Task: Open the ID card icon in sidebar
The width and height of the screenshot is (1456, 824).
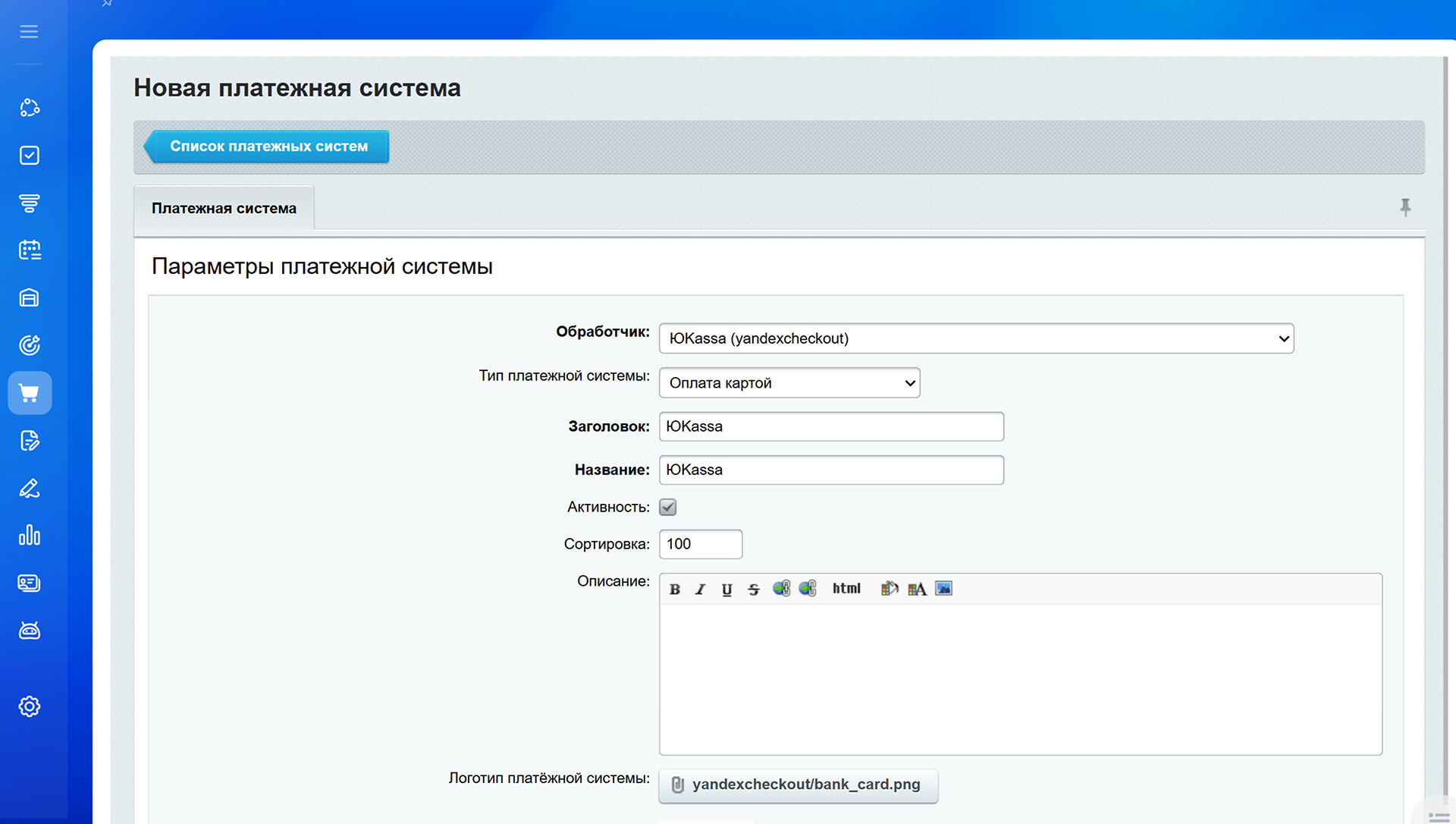Action: 30,583
